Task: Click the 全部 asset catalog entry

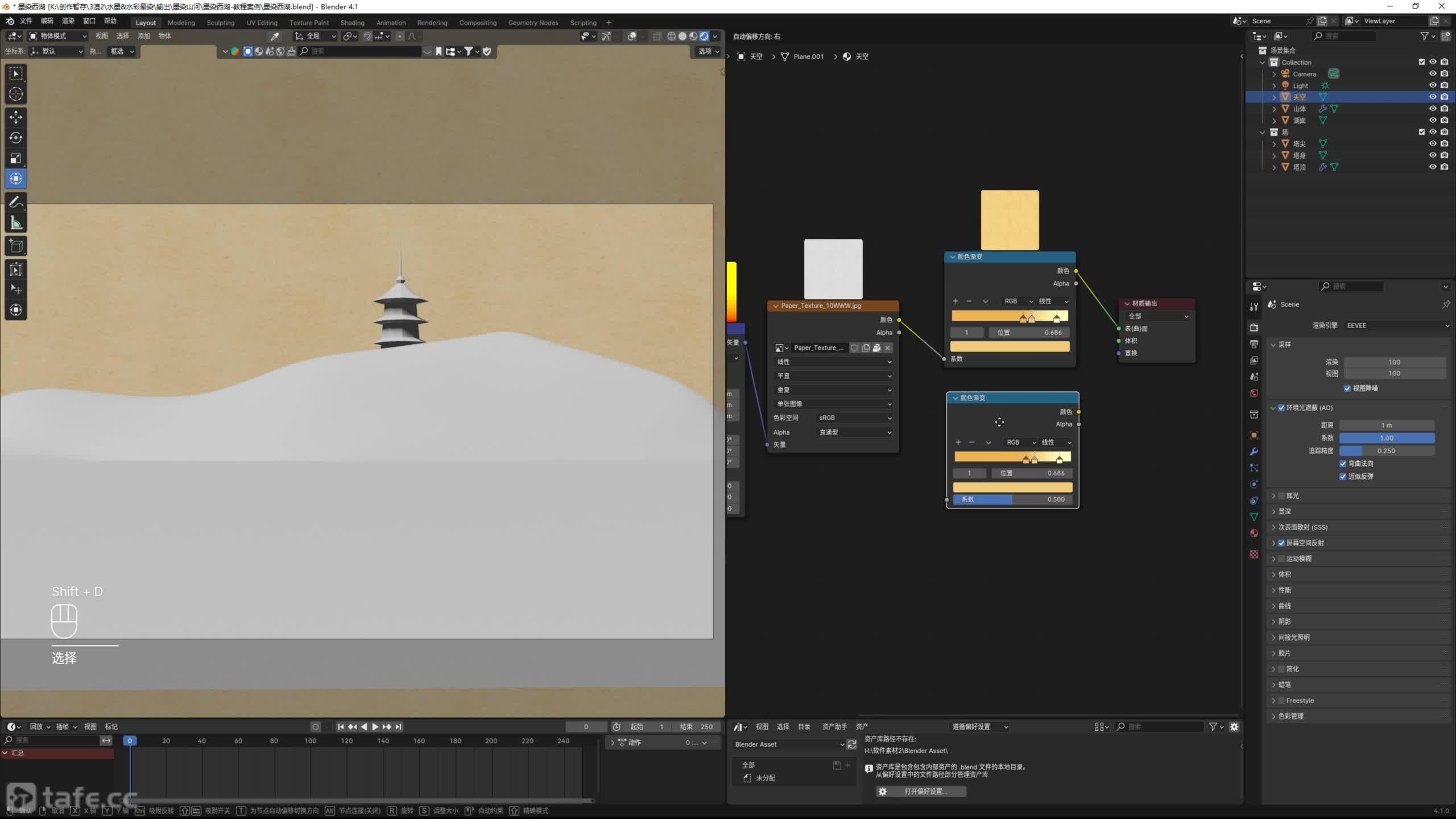Action: pyautogui.click(x=748, y=765)
